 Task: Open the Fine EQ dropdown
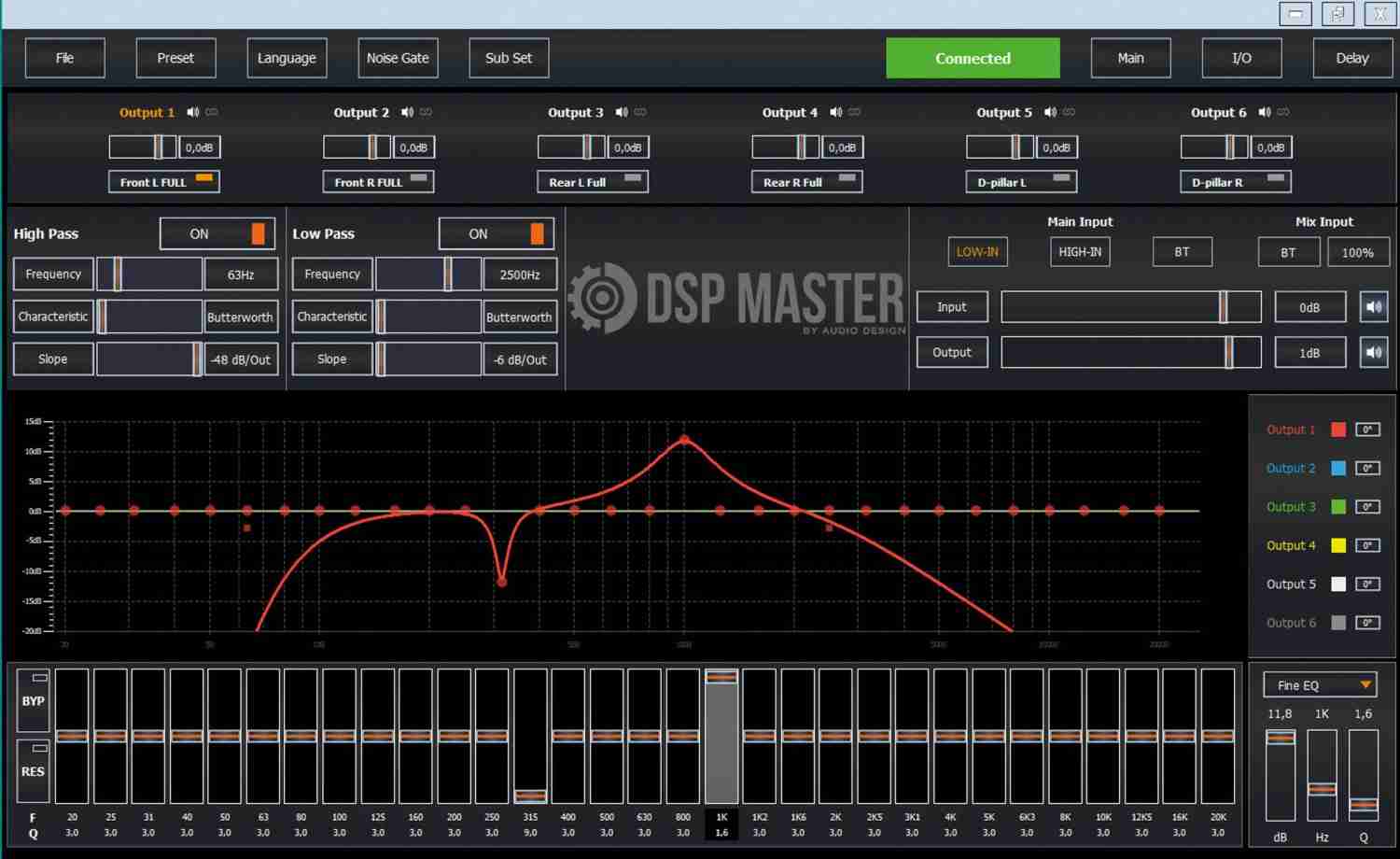tap(1320, 685)
